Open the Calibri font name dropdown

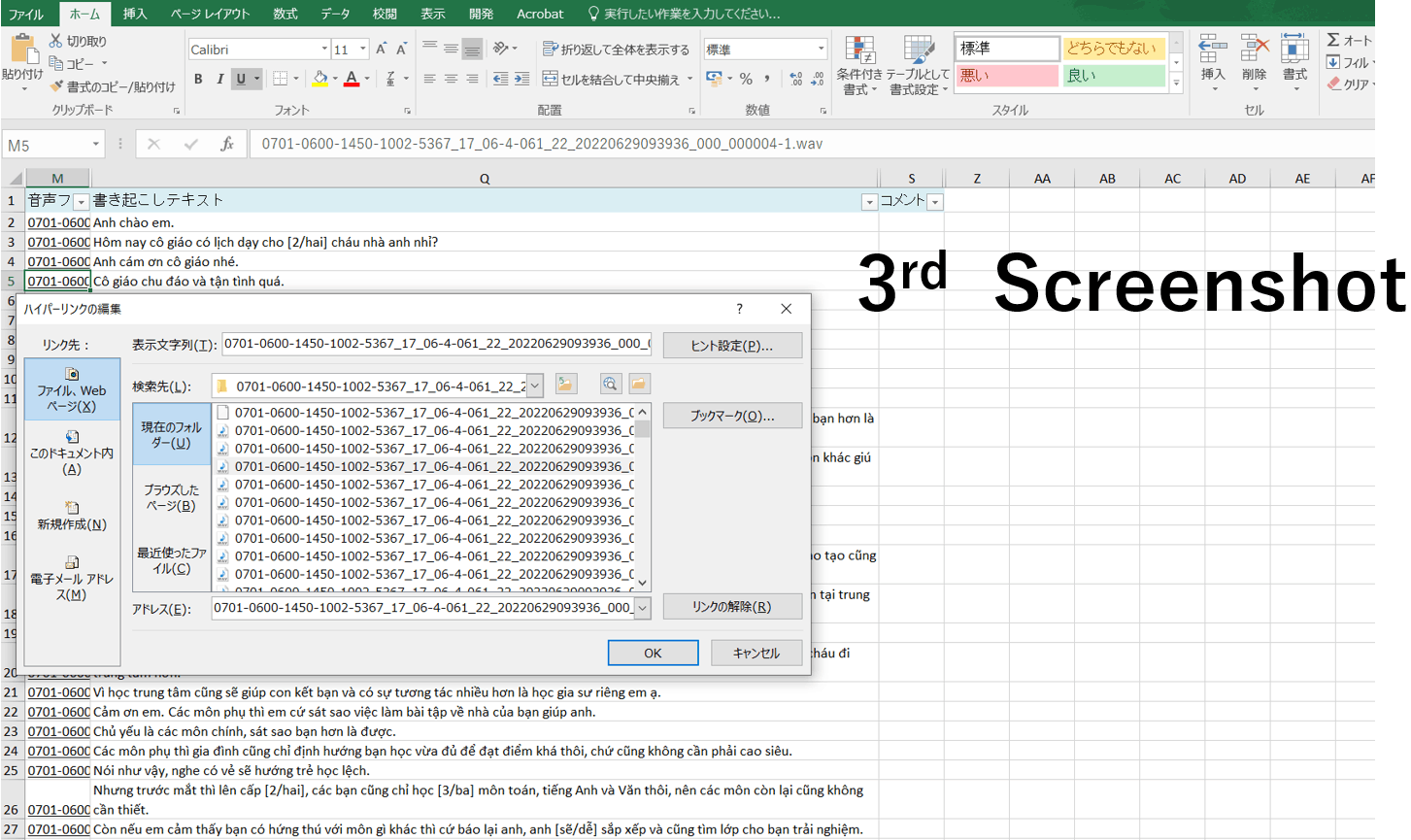[324, 50]
